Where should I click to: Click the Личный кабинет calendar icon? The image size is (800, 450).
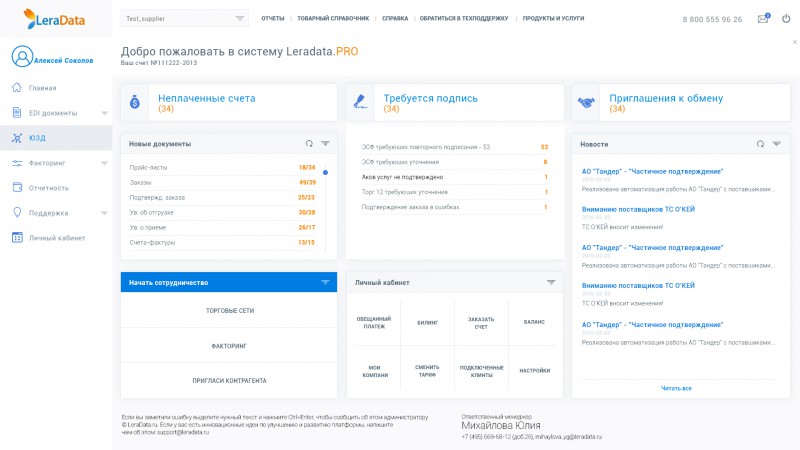coord(17,237)
